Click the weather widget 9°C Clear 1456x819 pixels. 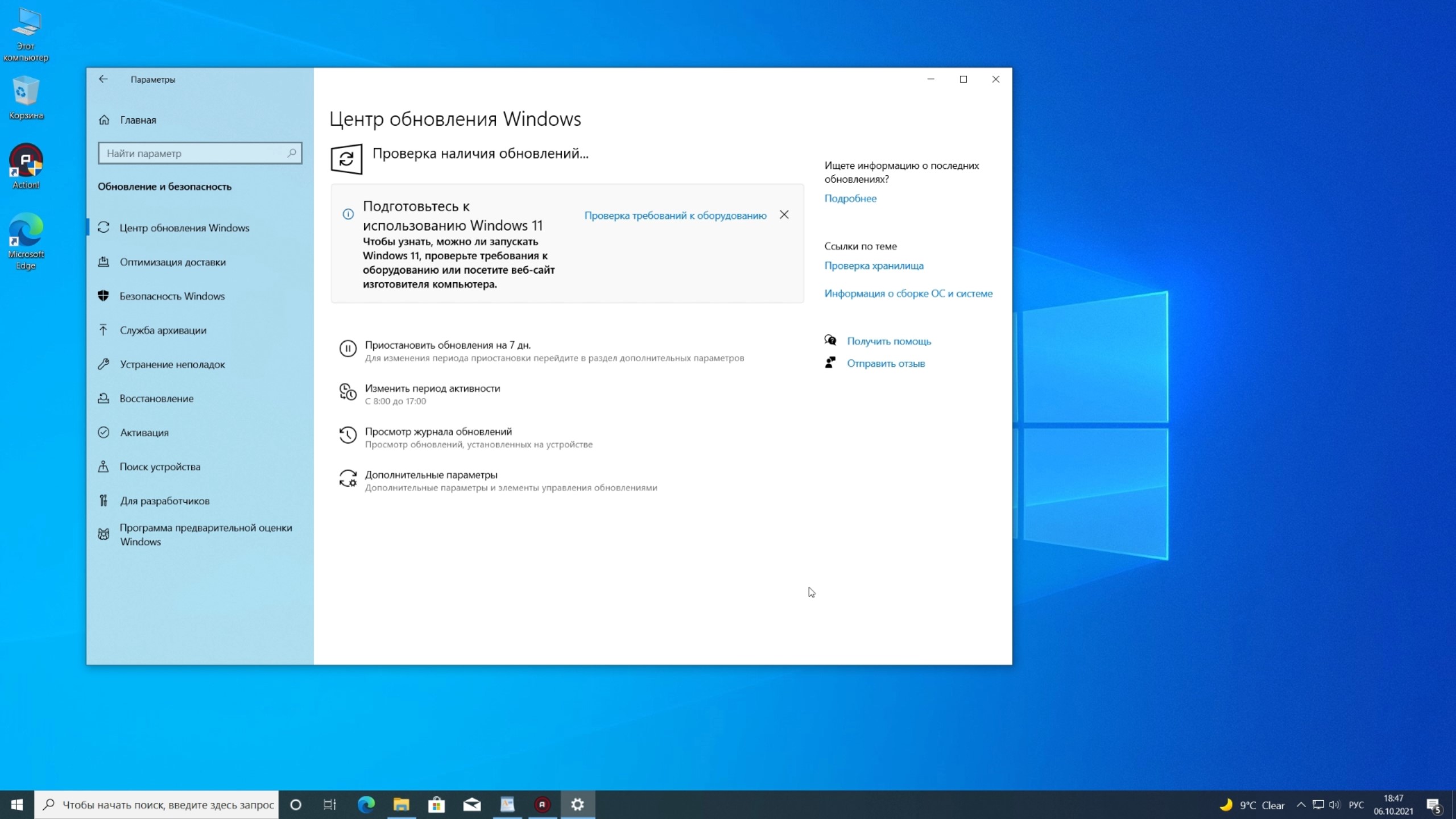(1252, 805)
